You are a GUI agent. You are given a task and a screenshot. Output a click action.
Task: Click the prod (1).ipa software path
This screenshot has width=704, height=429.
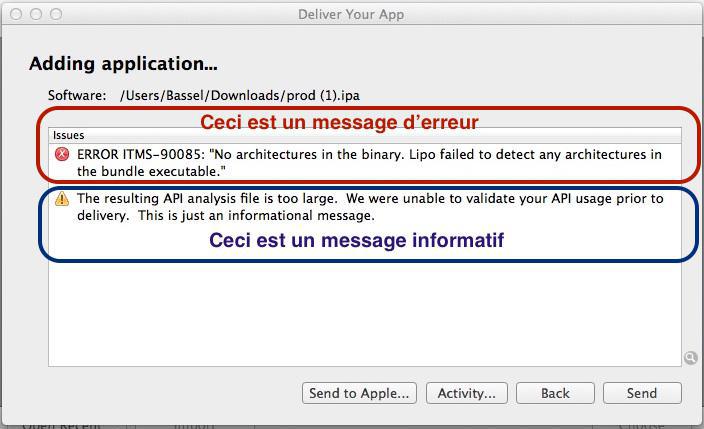(x=240, y=96)
